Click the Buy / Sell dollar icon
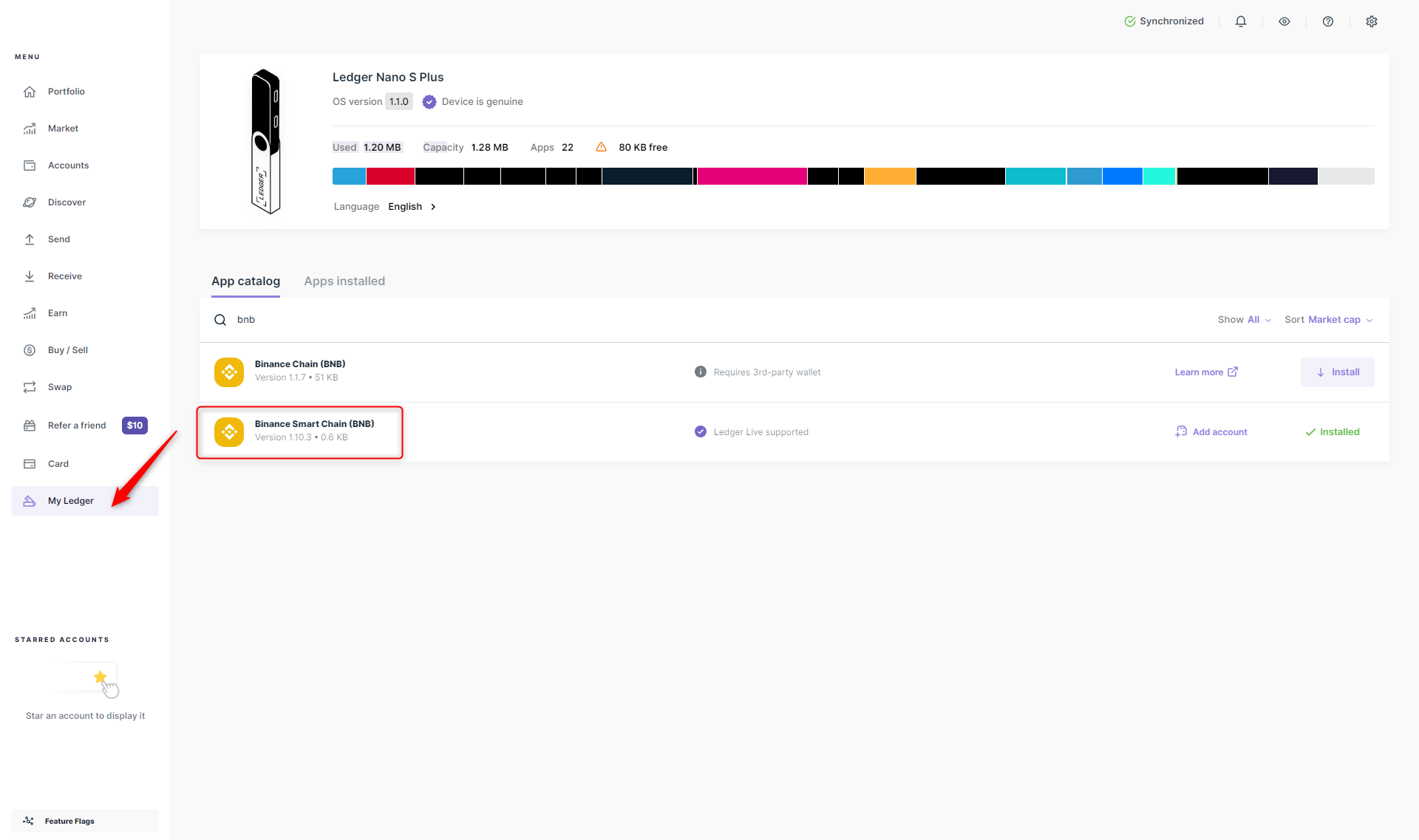1419x840 pixels. click(x=30, y=350)
